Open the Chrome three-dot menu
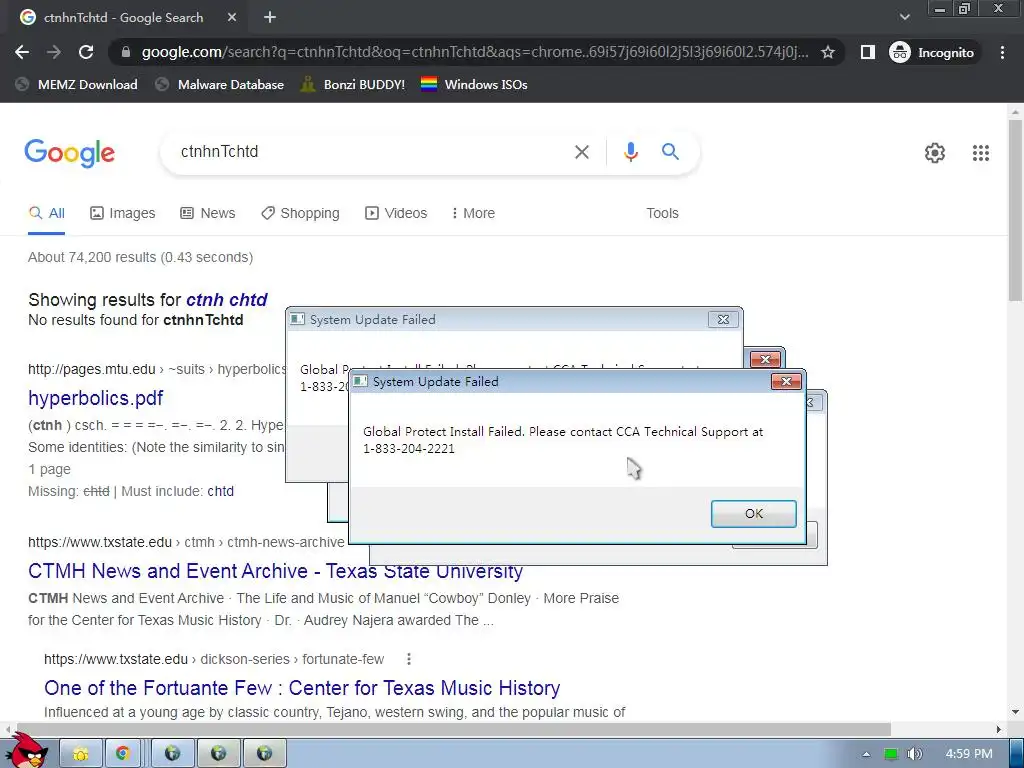Viewport: 1024px width, 768px height. [1002, 52]
